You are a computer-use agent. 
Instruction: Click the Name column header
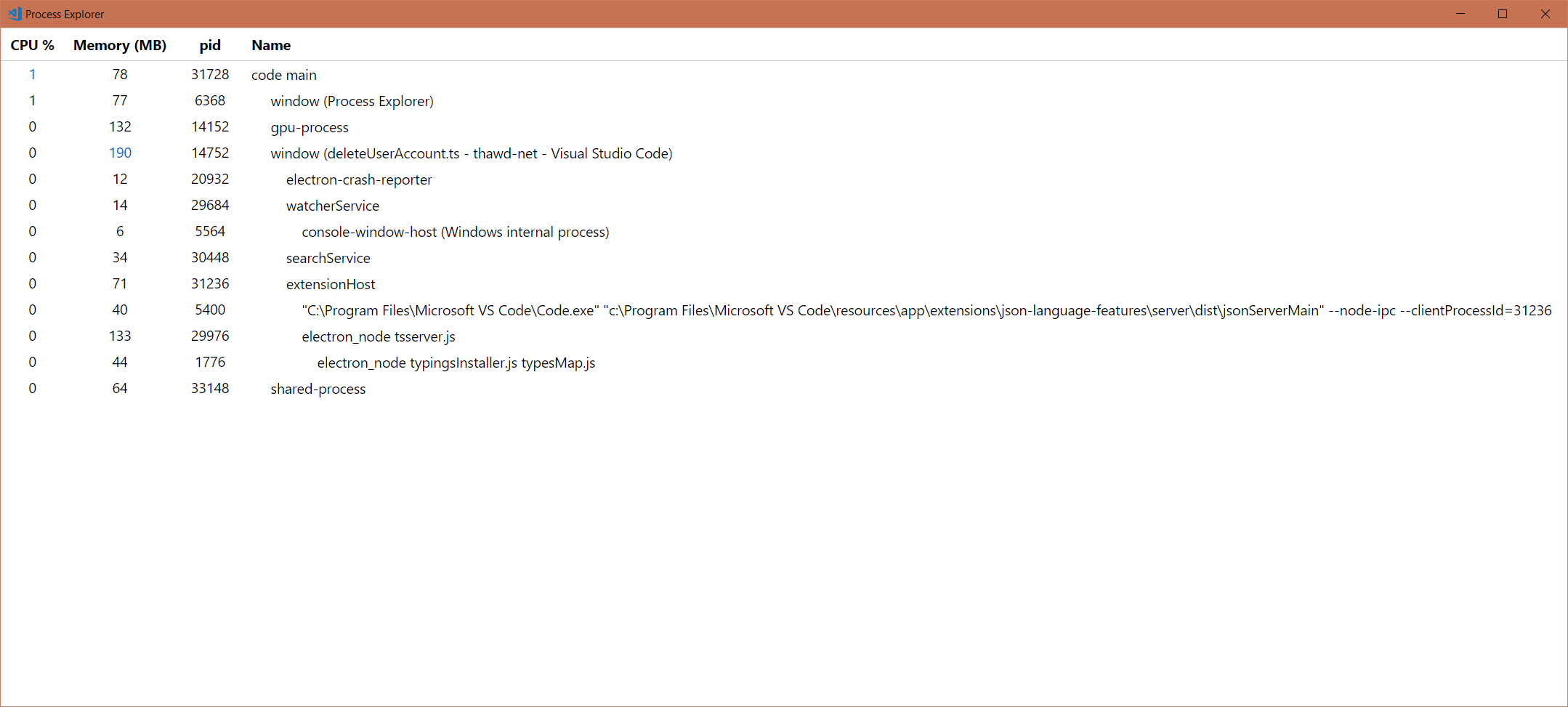pos(270,45)
